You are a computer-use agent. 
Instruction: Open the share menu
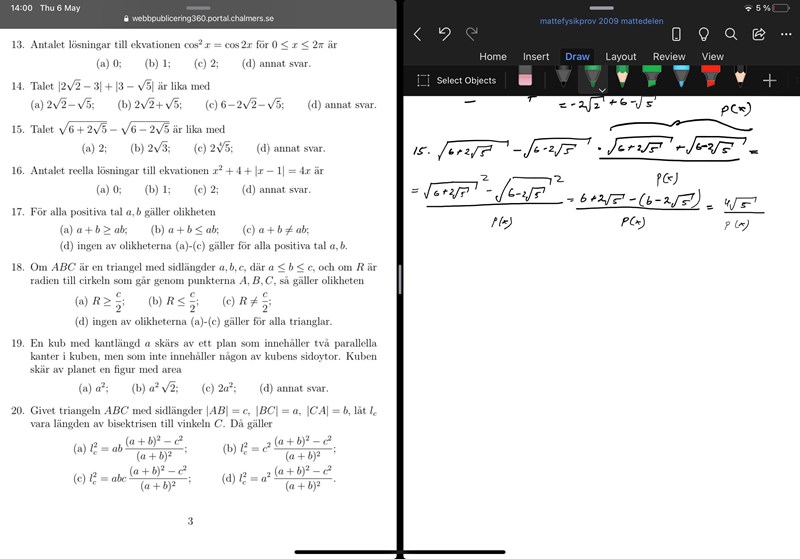click(x=758, y=34)
